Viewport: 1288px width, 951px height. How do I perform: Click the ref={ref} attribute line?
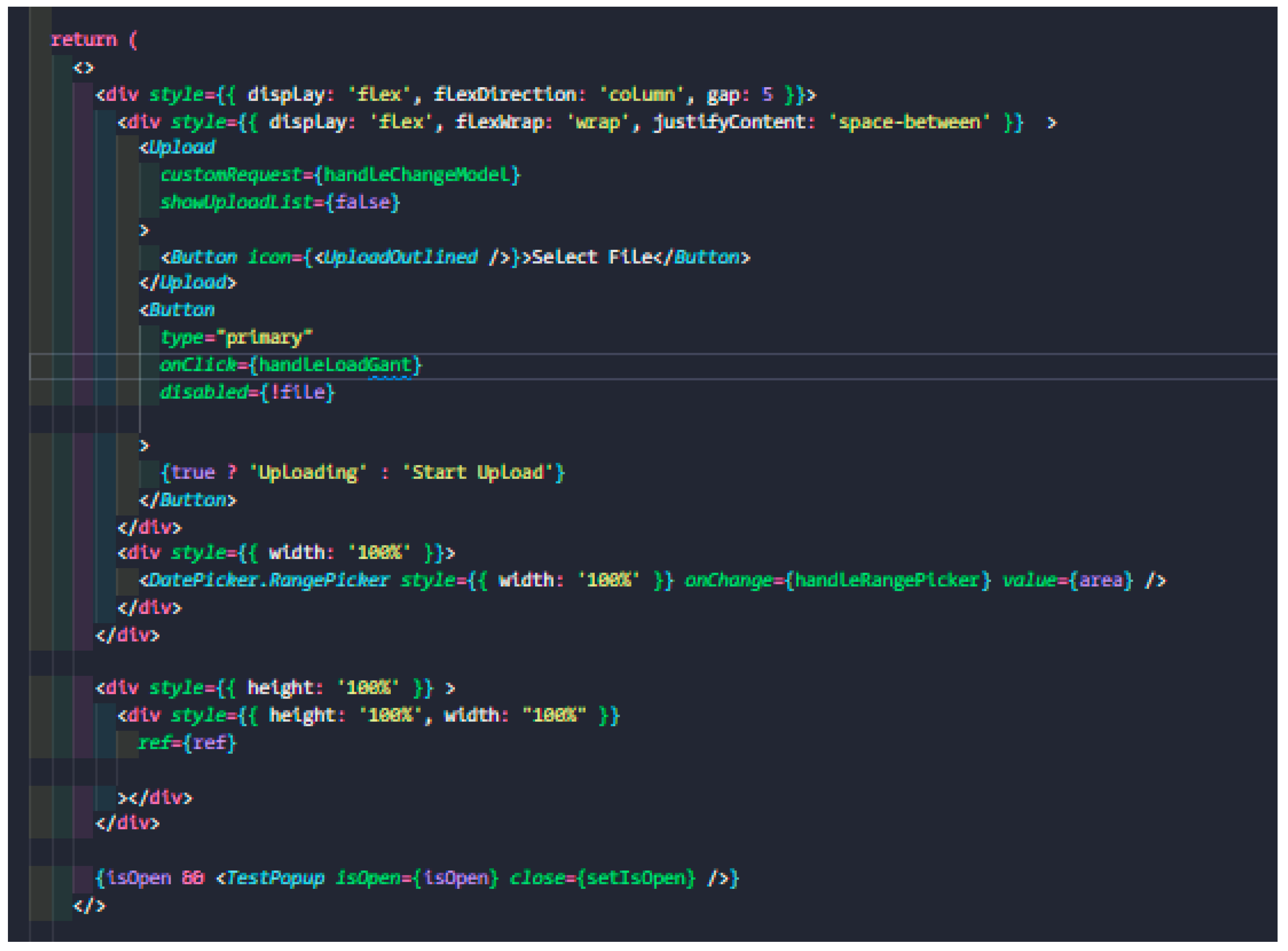point(186,743)
